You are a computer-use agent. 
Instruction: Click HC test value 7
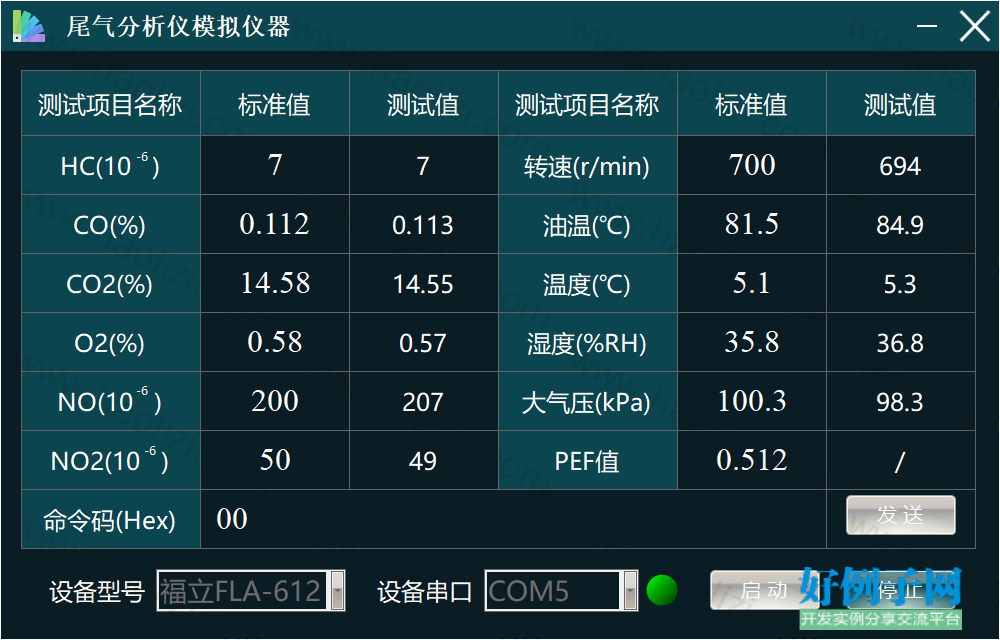(423, 165)
